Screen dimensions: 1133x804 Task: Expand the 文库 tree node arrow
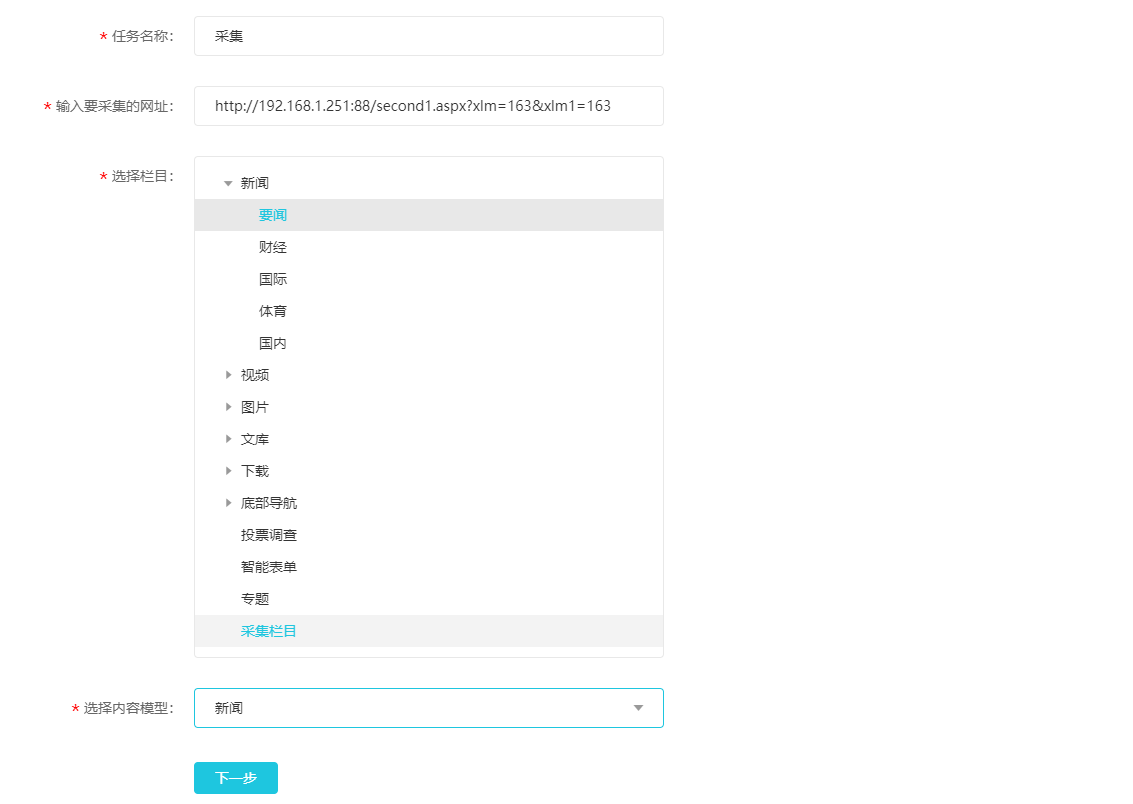pos(228,439)
